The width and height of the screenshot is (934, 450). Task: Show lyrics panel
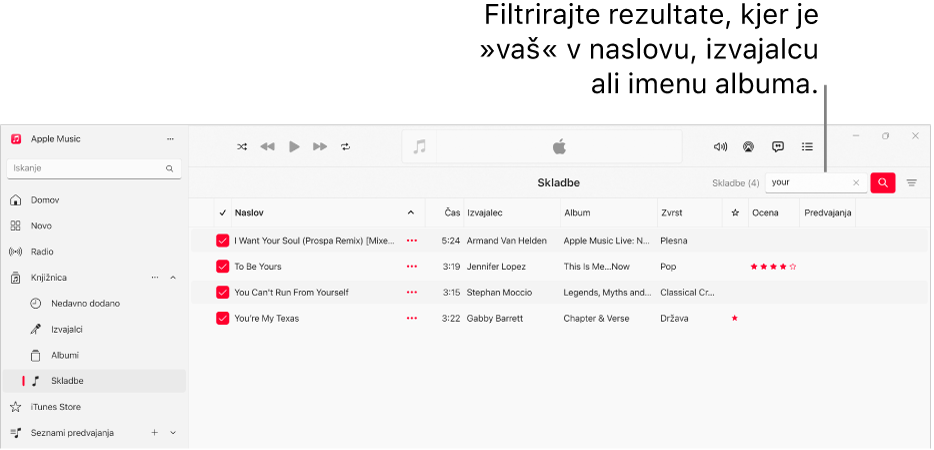pos(777,147)
